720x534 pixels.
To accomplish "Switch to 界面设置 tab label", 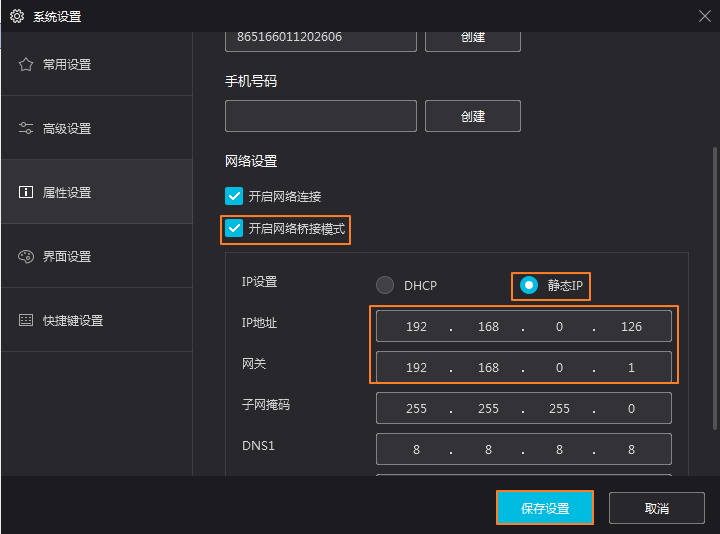I will (x=67, y=256).
